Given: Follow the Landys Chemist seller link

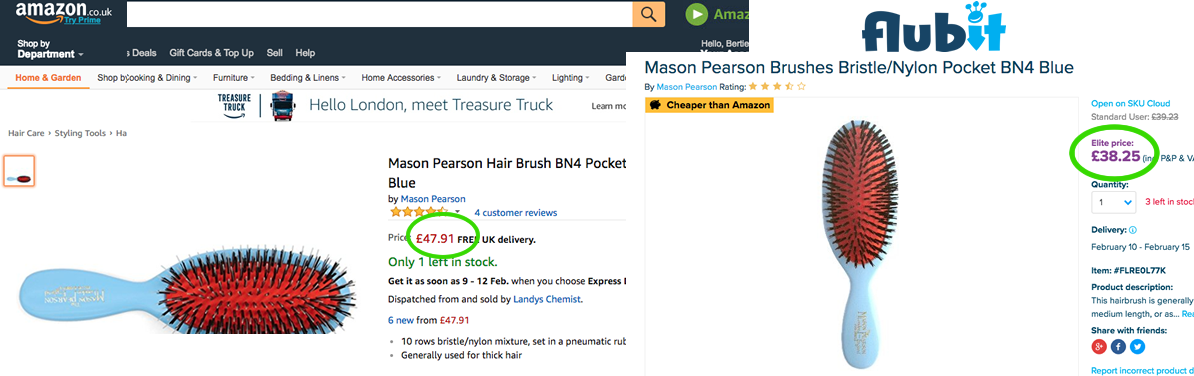Looking at the screenshot, I should point(547,299).
